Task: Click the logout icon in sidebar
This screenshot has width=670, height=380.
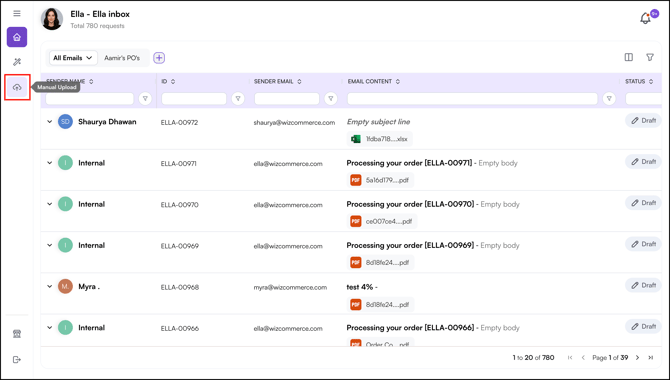Action: click(x=17, y=359)
